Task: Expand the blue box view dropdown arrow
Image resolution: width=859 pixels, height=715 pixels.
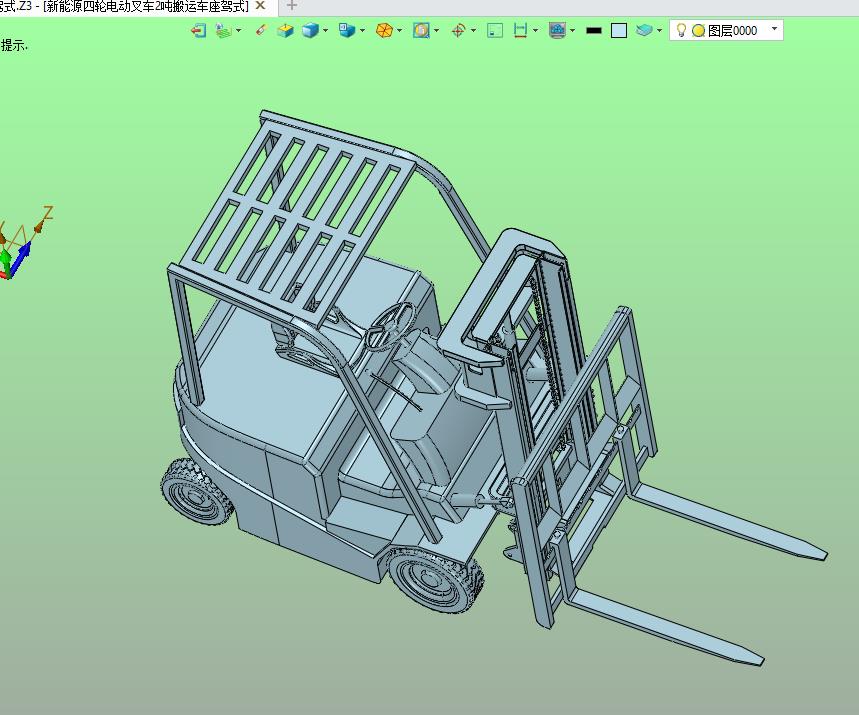Action: click(x=362, y=31)
